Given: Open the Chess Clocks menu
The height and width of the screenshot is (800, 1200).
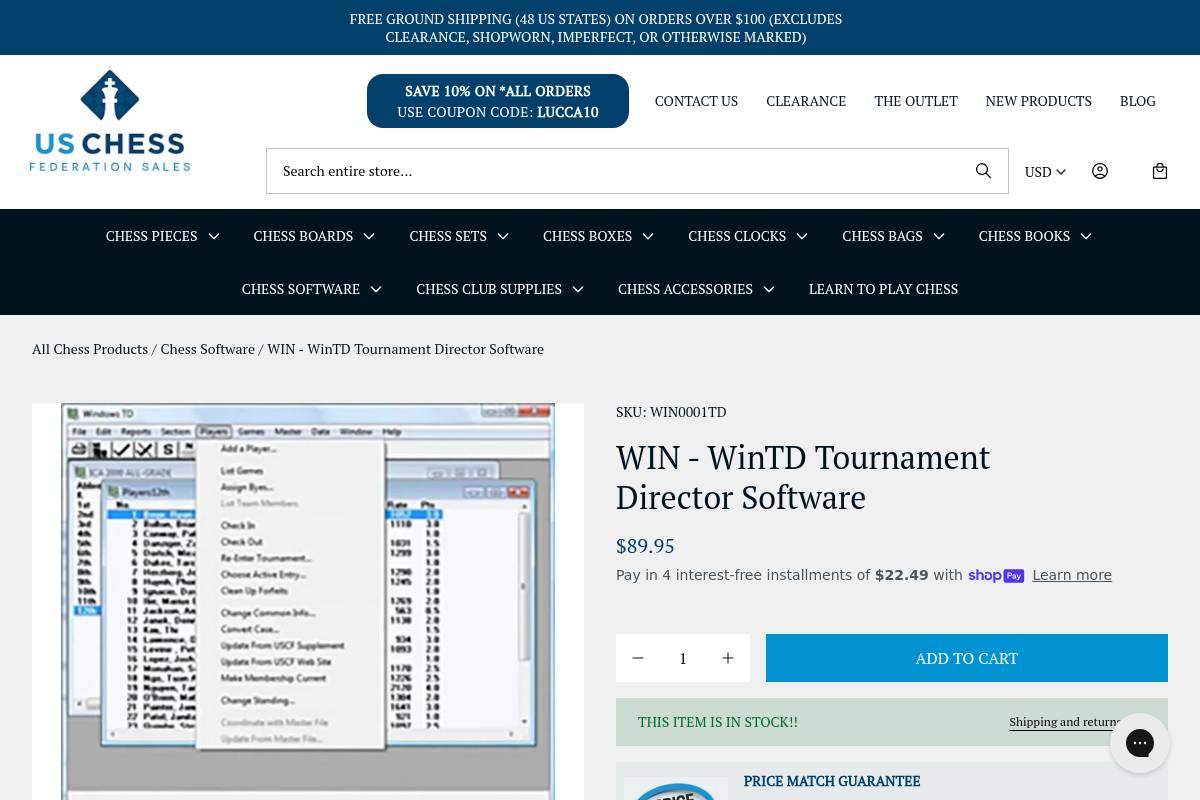Looking at the screenshot, I should tap(737, 236).
